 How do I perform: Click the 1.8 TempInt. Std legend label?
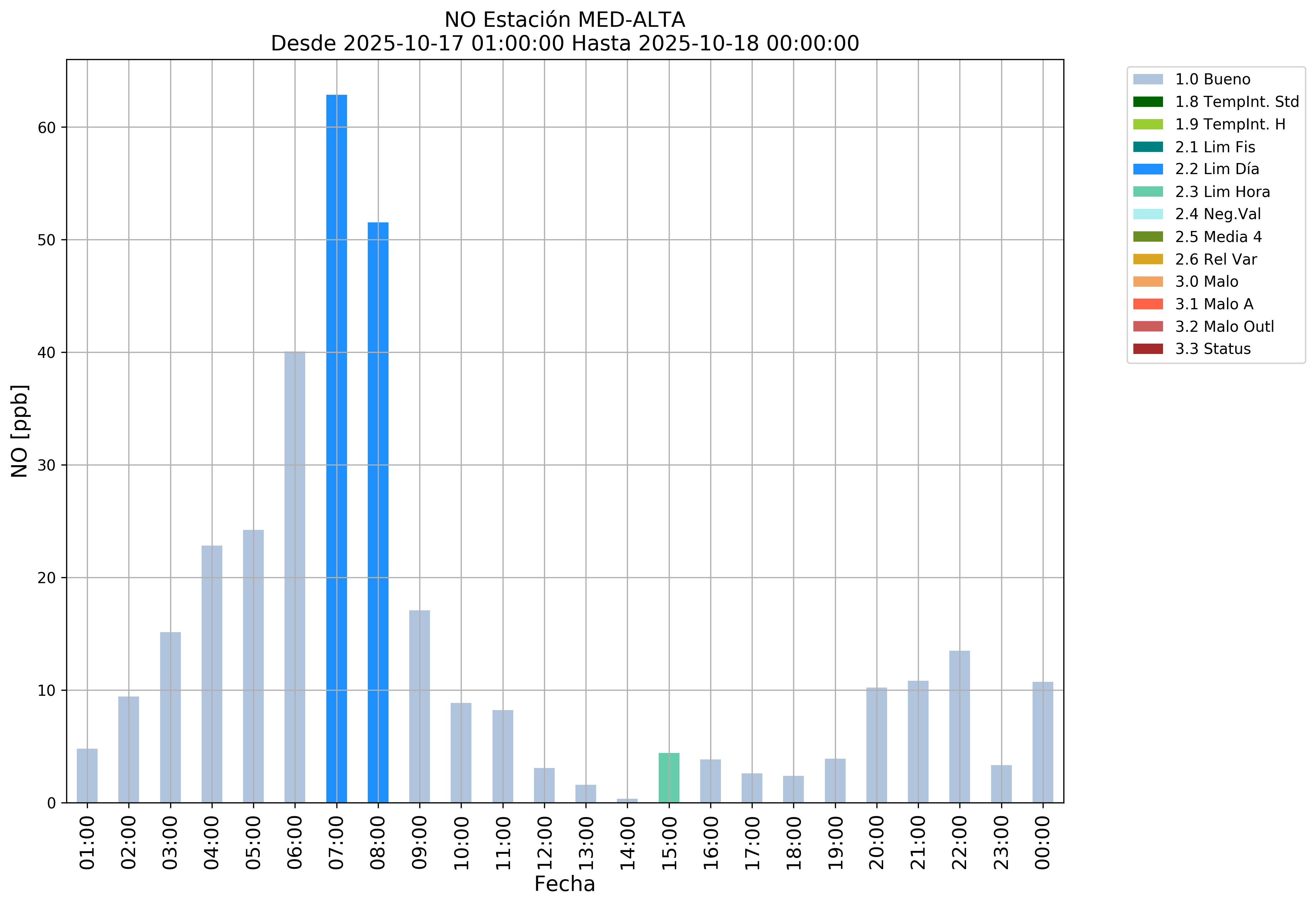pyautogui.click(x=1237, y=102)
